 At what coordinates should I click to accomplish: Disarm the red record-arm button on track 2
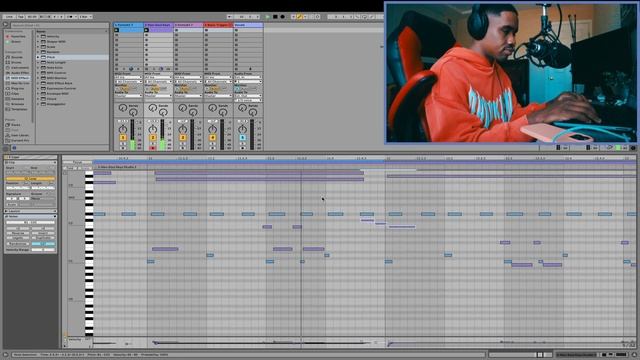click(x=153, y=148)
